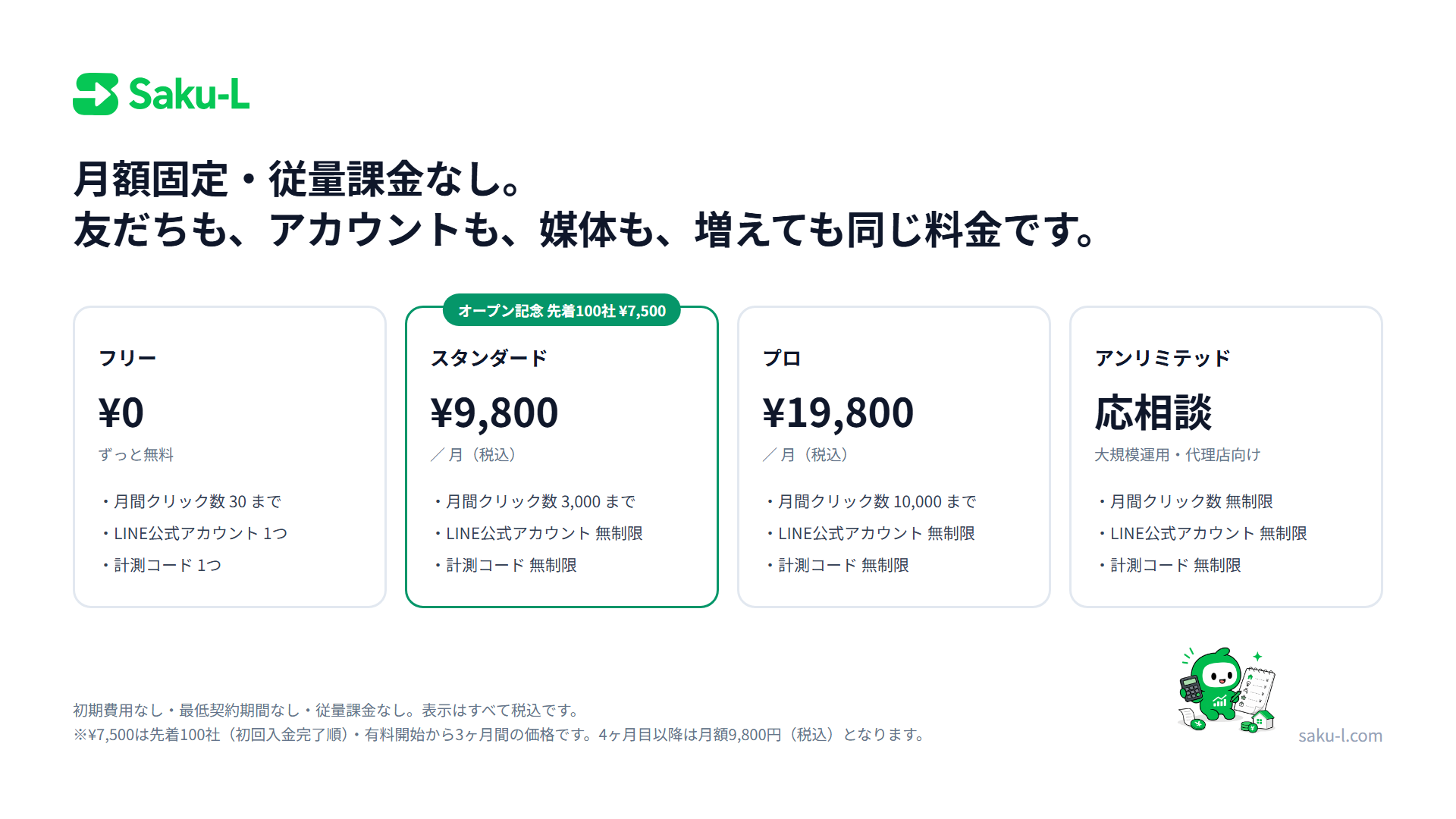Viewport: 1456px width, 819px height.
Task: Click the 応相談 text in the Unlimited card
Action: pyautogui.click(x=1153, y=413)
